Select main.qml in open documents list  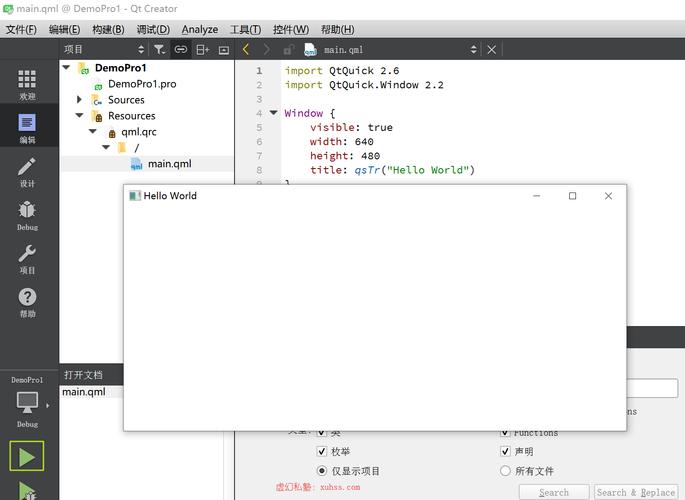point(83,392)
